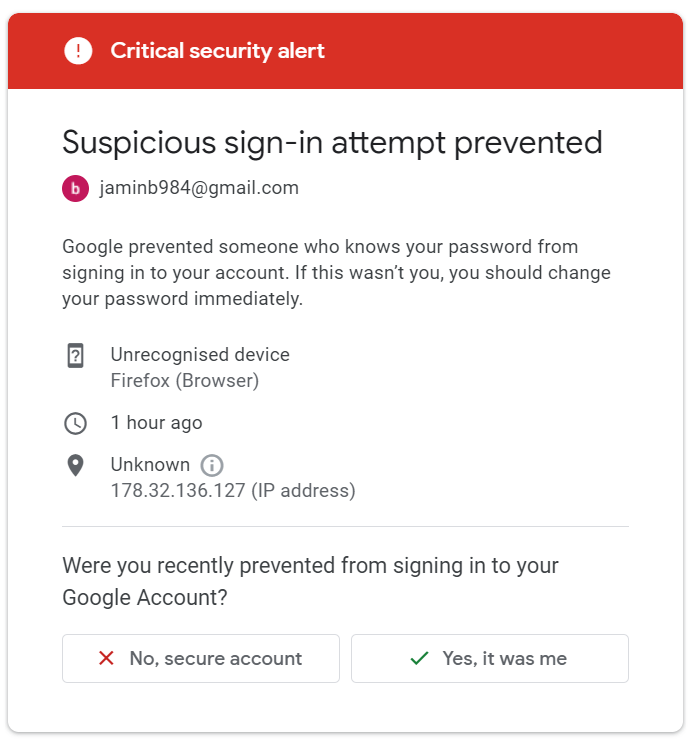This screenshot has width=692, height=741.
Task: Click the unrecognised device phone icon
Action: pyautogui.click(x=76, y=355)
